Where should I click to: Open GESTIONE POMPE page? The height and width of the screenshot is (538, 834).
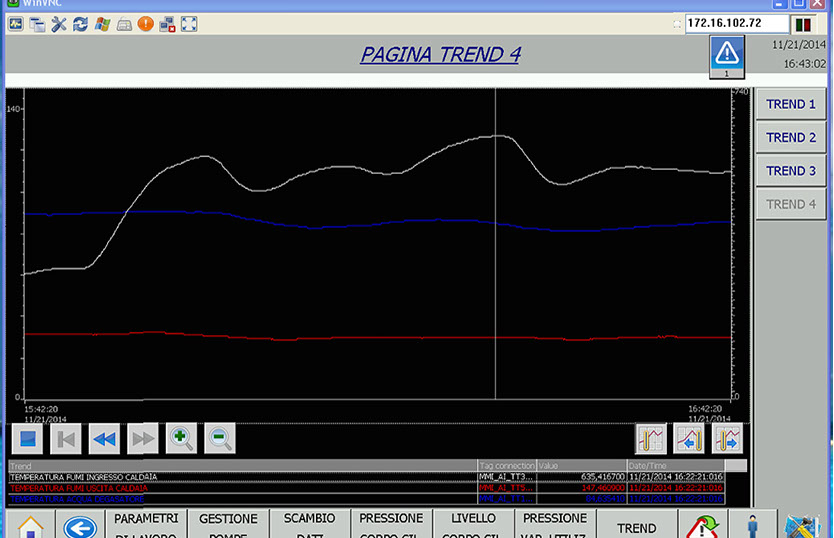click(x=228, y=525)
